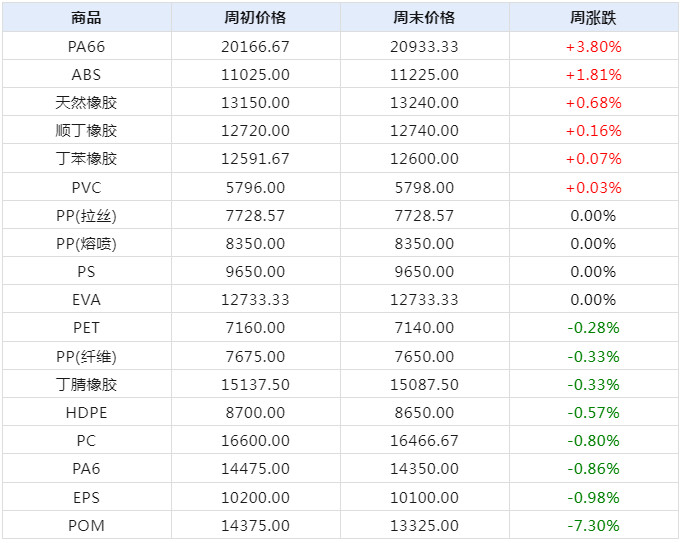682x543 pixels.
Task: Click the 丁腈橡胶 row label
Action: [86, 385]
